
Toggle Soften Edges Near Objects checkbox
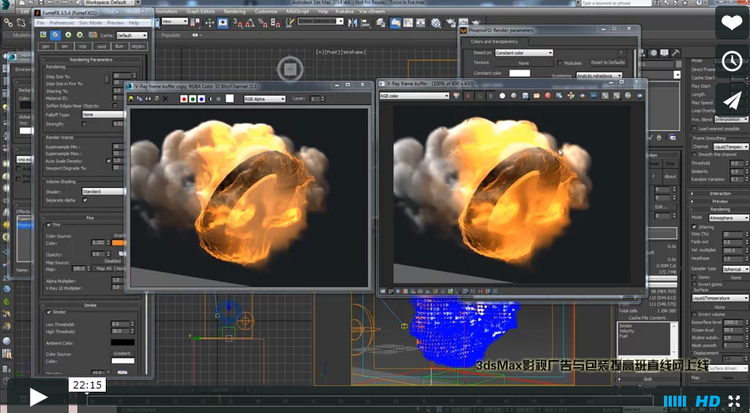(115, 106)
